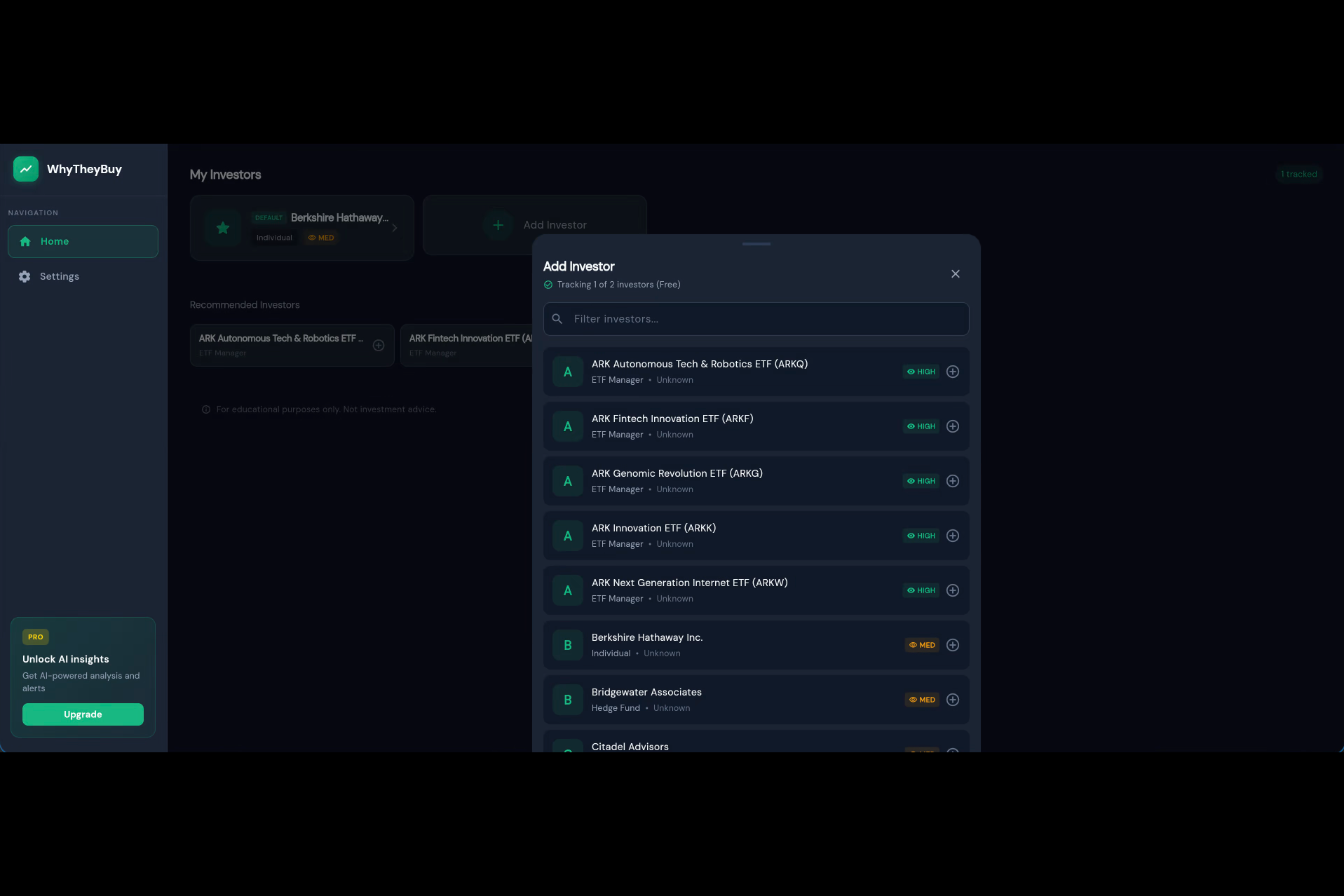Image resolution: width=1344 pixels, height=896 pixels.
Task: Open Settings from the sidebar
Action: point(83,276)
